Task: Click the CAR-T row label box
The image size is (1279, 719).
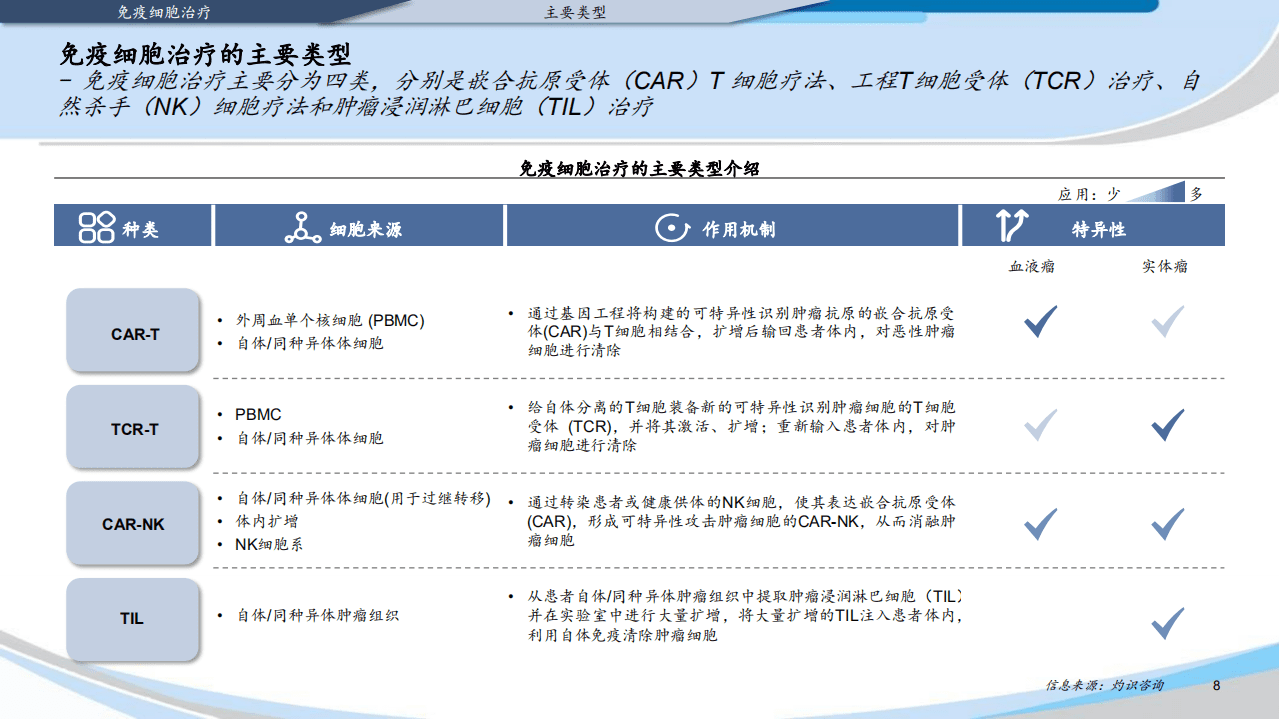Action: [132, 331]
